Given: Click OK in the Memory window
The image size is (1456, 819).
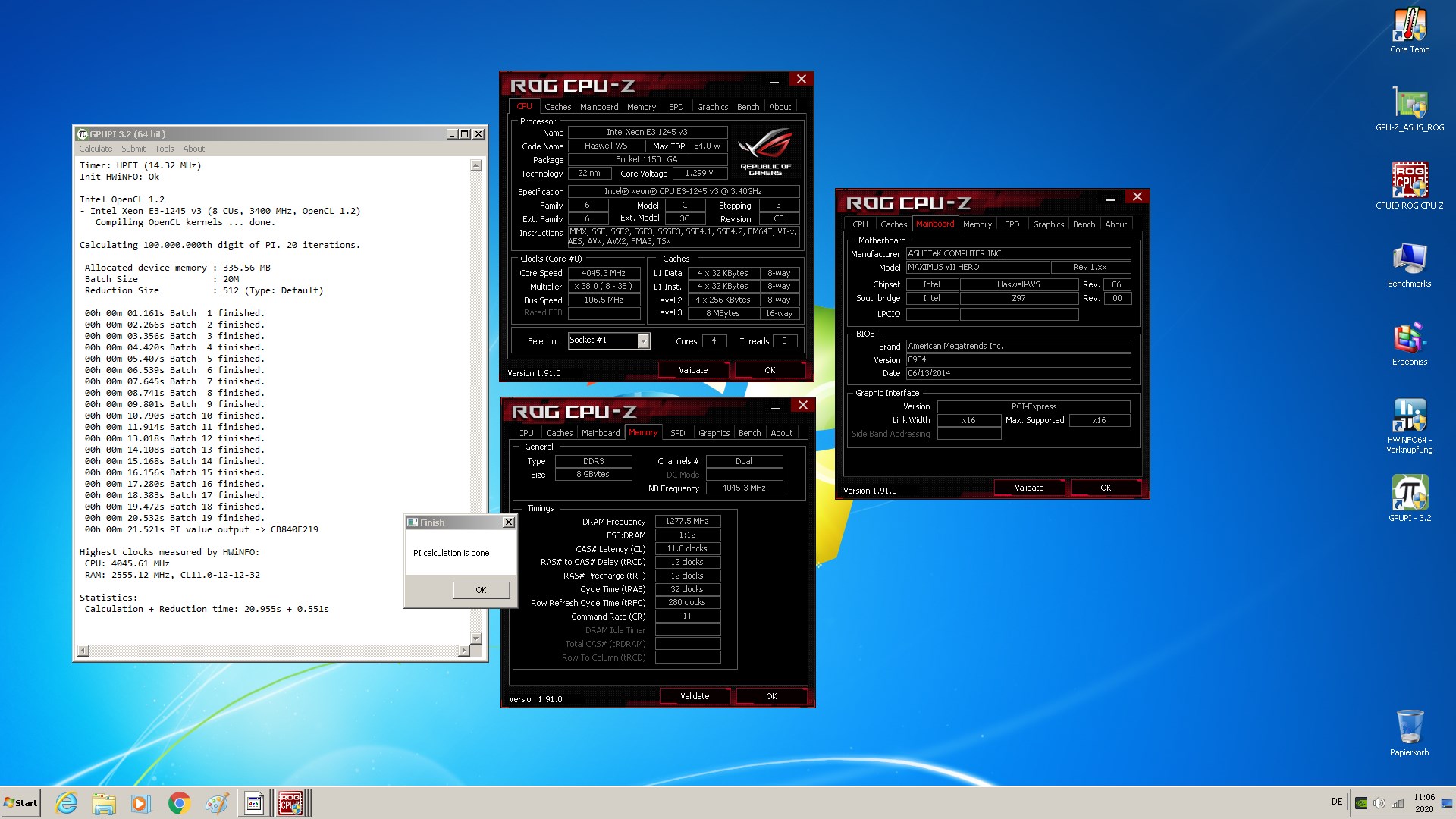Looking at the screenshot, I should tap(771, 696).
